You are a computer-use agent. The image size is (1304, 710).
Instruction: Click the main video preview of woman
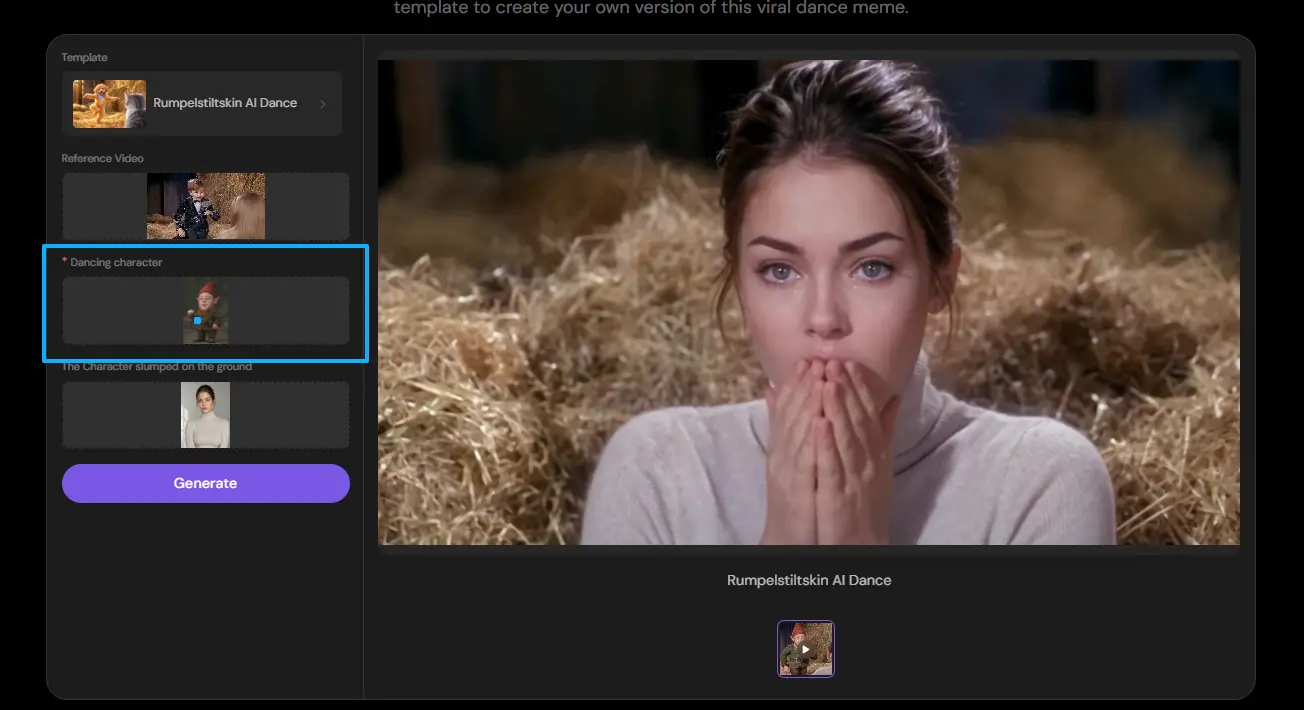pos(809,302)
